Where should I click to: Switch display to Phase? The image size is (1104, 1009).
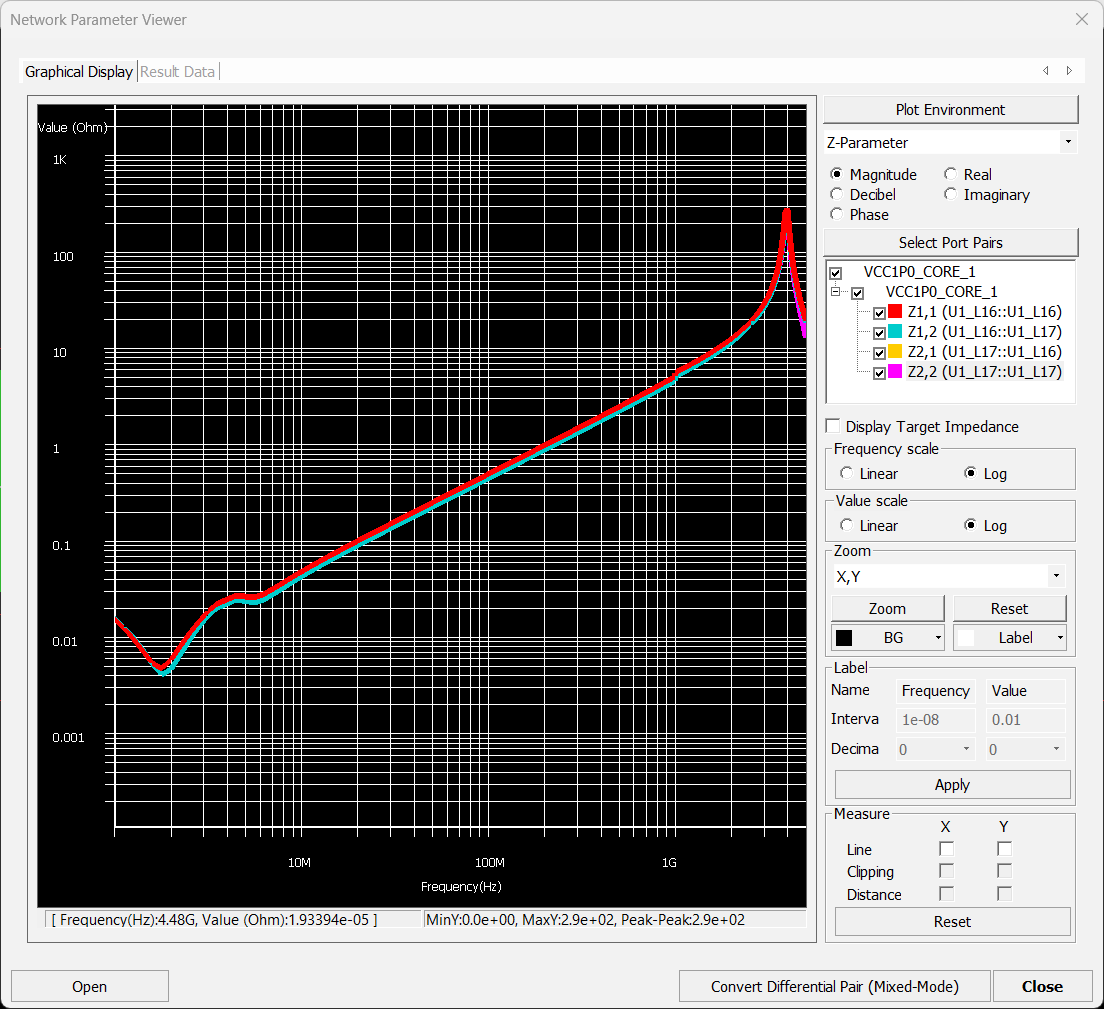coord(836,215)
